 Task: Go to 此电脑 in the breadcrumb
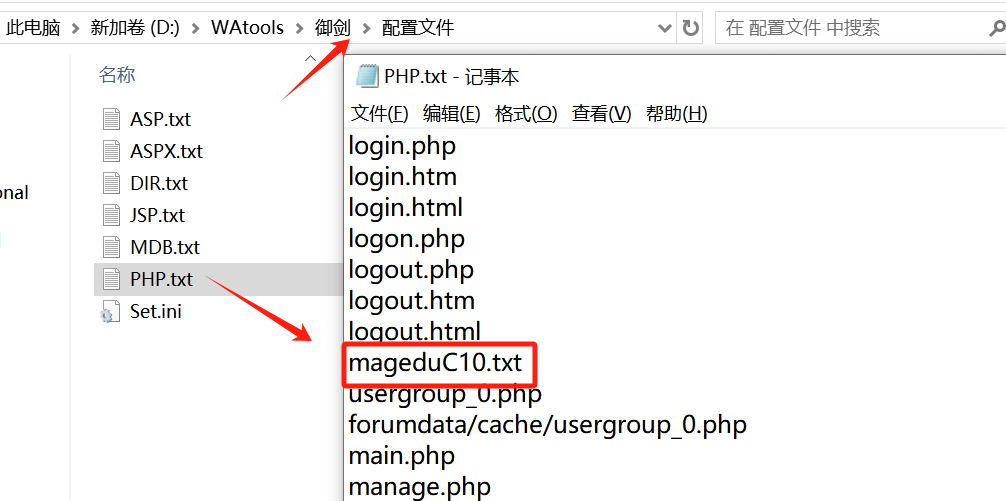(x=33, y=28)
